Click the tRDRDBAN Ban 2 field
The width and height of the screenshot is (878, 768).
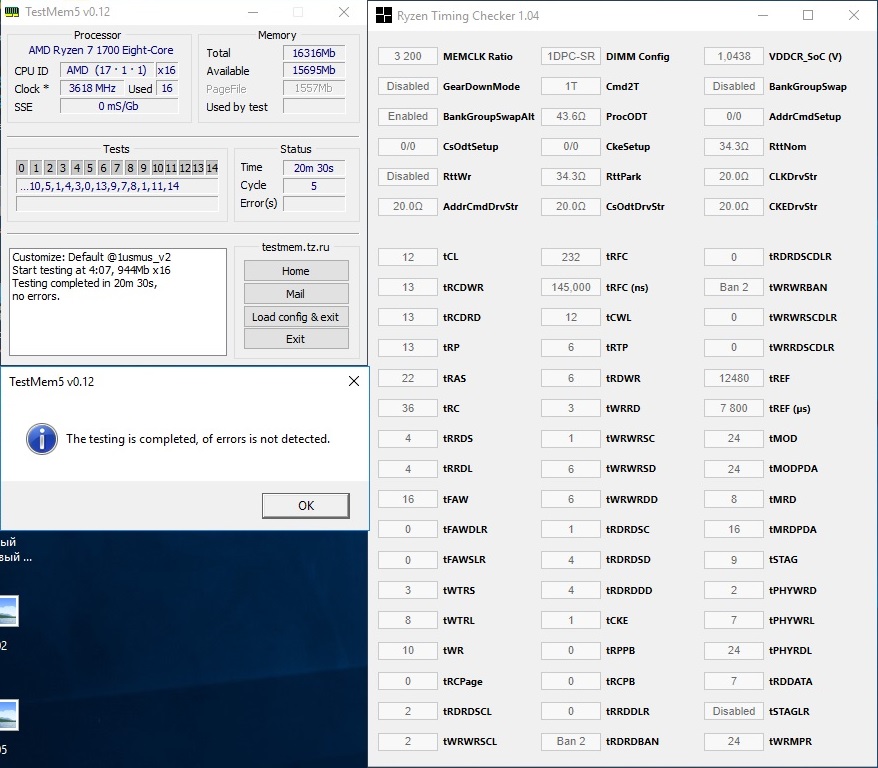click(571, 741)
